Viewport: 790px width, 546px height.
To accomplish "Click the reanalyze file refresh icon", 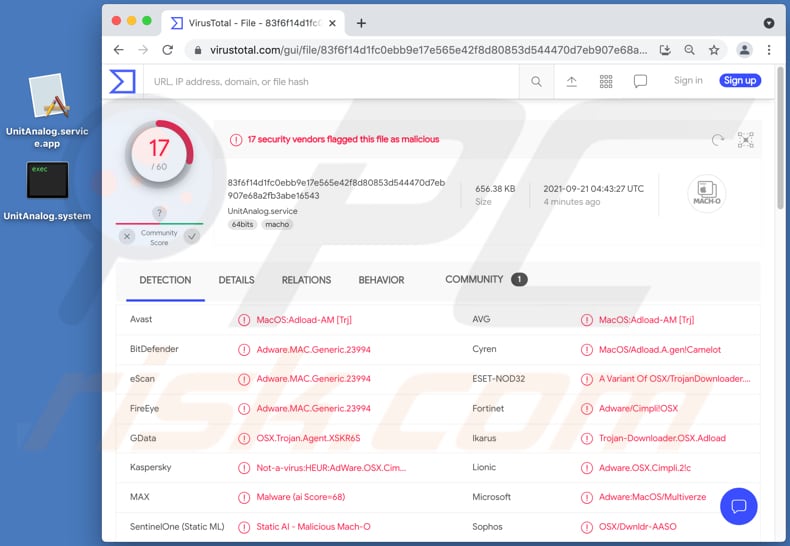I will pyautogui.click(x=718, y=140).
